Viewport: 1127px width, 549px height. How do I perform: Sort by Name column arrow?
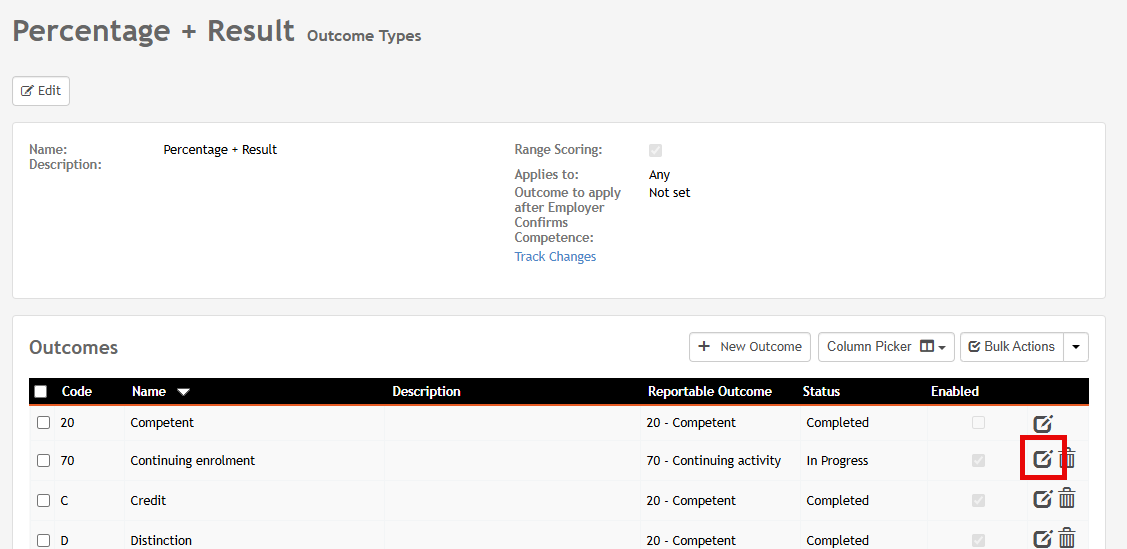pos(183,392)
